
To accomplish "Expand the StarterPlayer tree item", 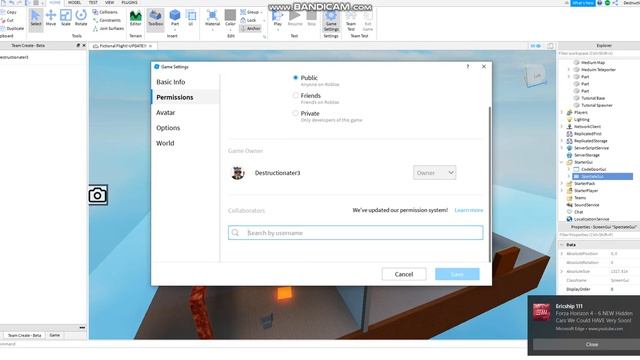I will click(562, 191).
